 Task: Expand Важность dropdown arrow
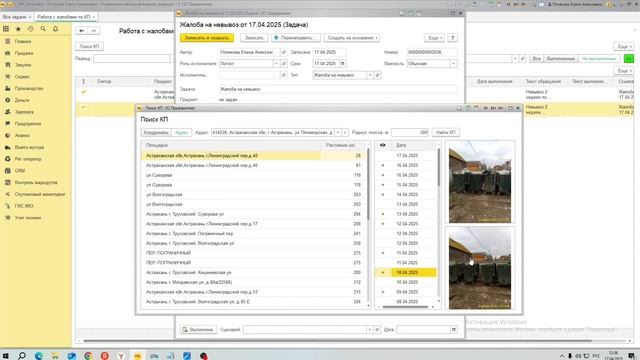pos(453,64)
